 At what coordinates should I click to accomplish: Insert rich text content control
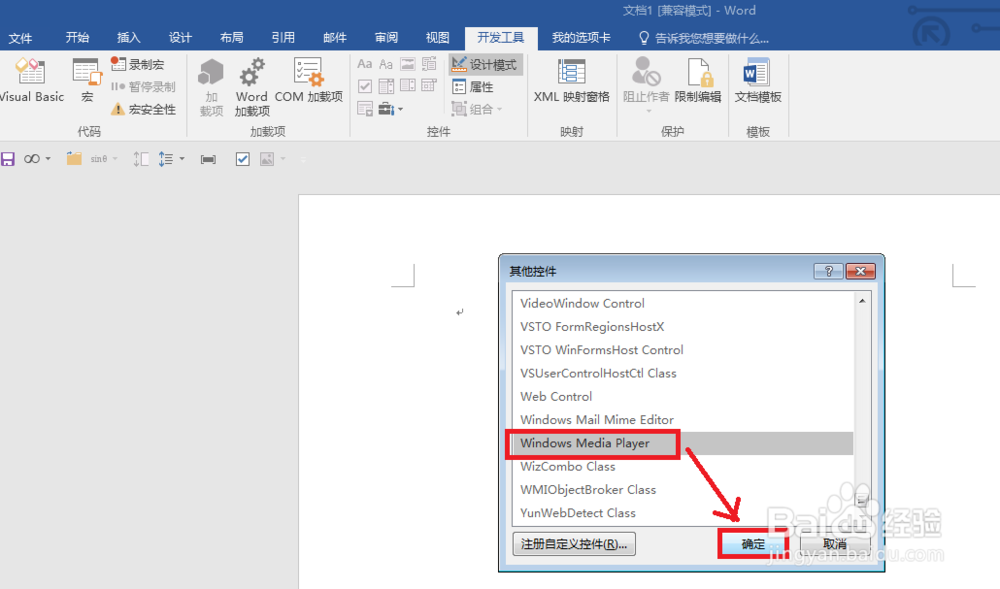coord(365,64)
